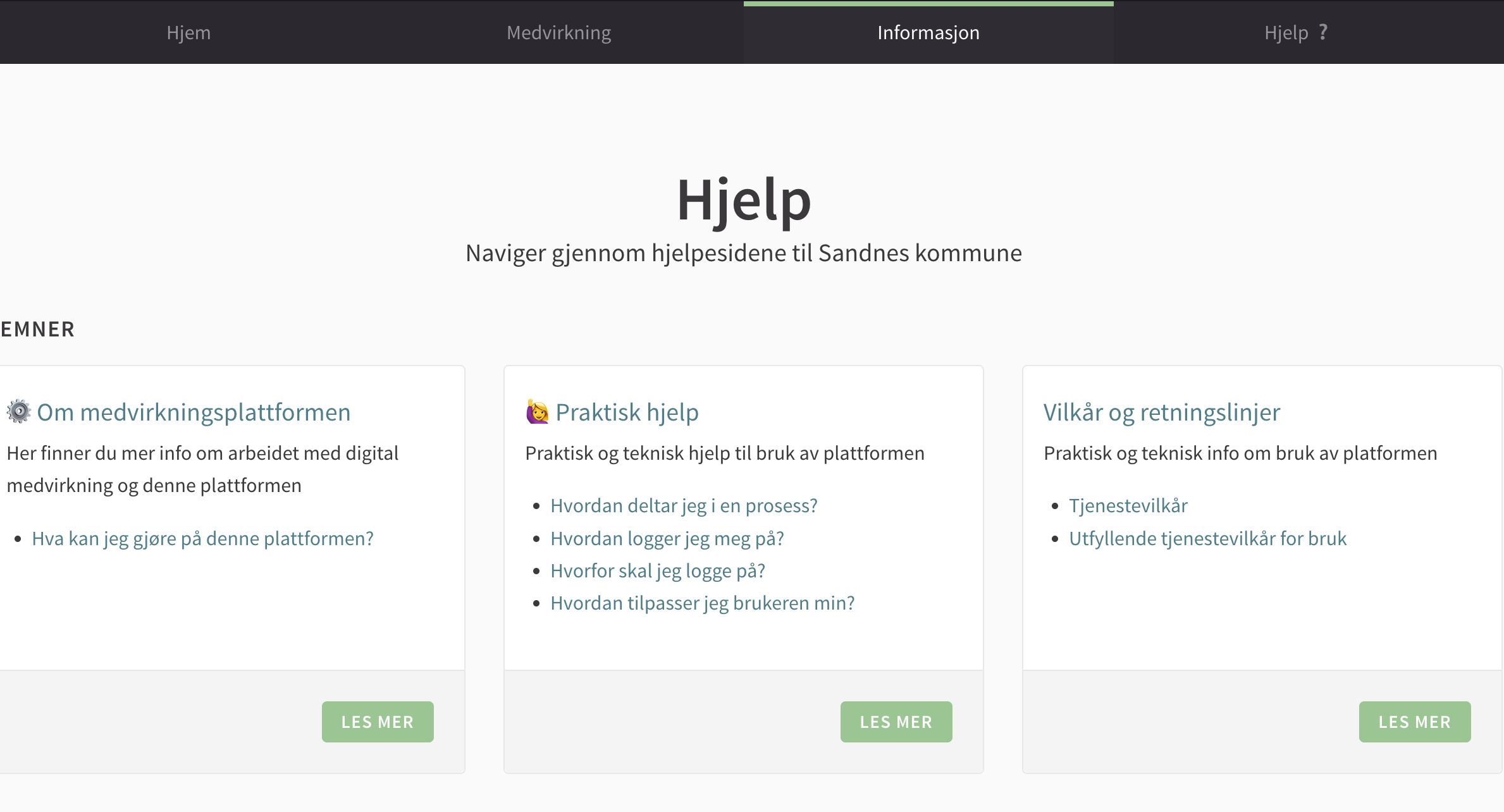This screenshot has width=1504, height=812.
Task: Open 'Utfyllende tjenestevilkår for bruk'
Action: tap(1207, 538)
